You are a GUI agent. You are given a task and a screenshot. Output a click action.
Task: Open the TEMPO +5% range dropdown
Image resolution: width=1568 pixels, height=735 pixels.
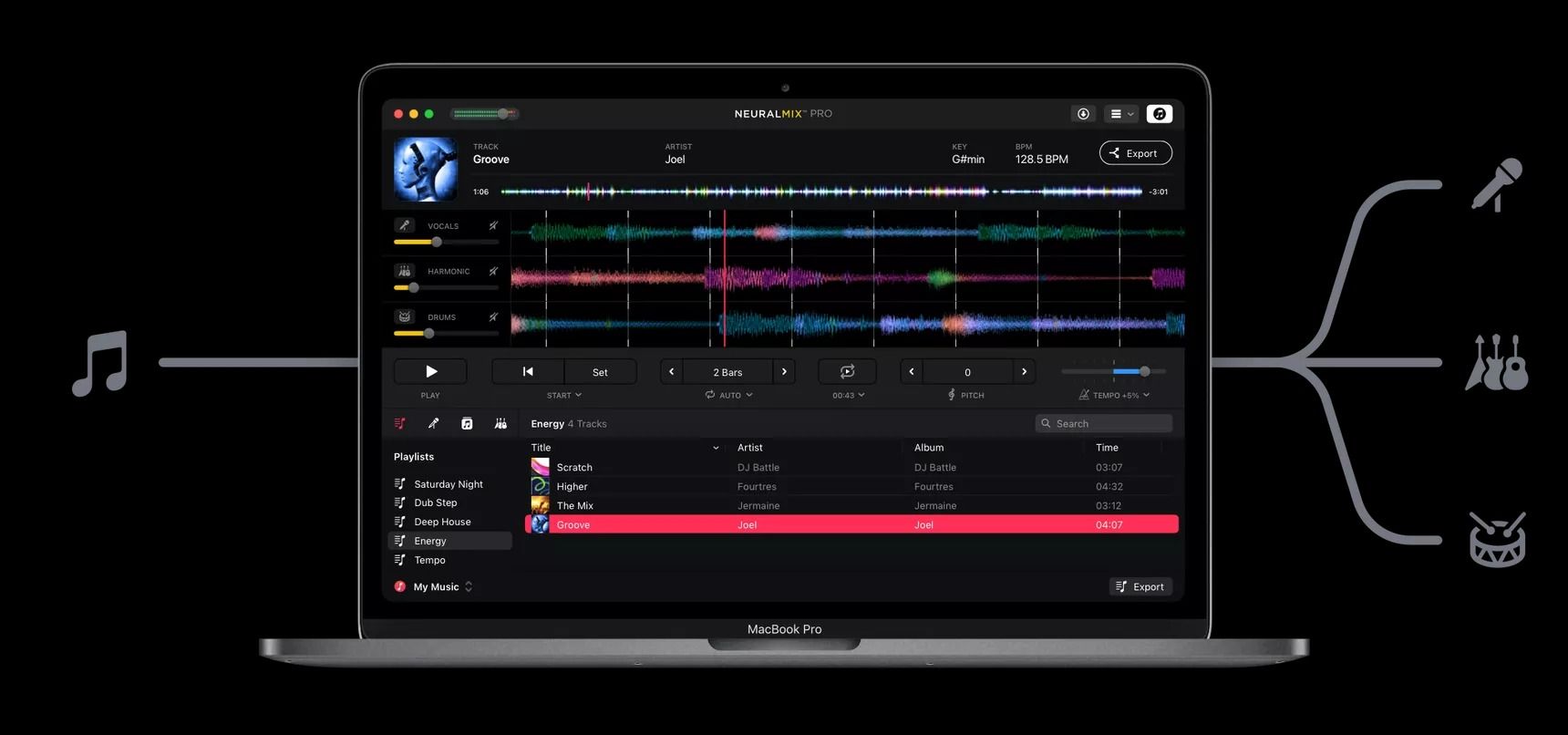click(1115, 395)
